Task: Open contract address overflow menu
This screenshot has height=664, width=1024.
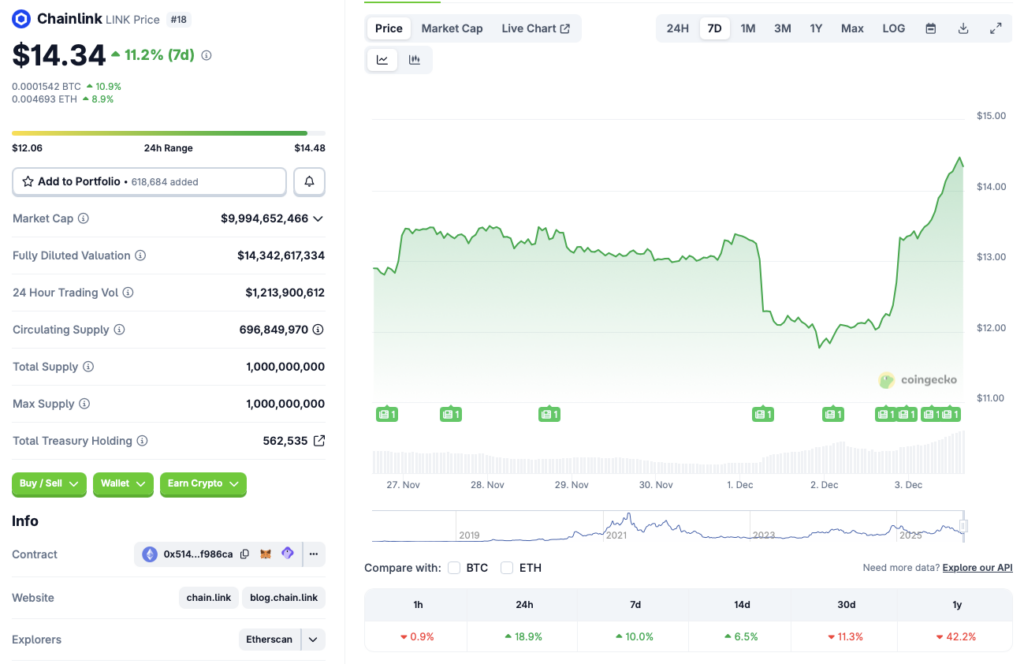Action: click(x=312, y=553)
